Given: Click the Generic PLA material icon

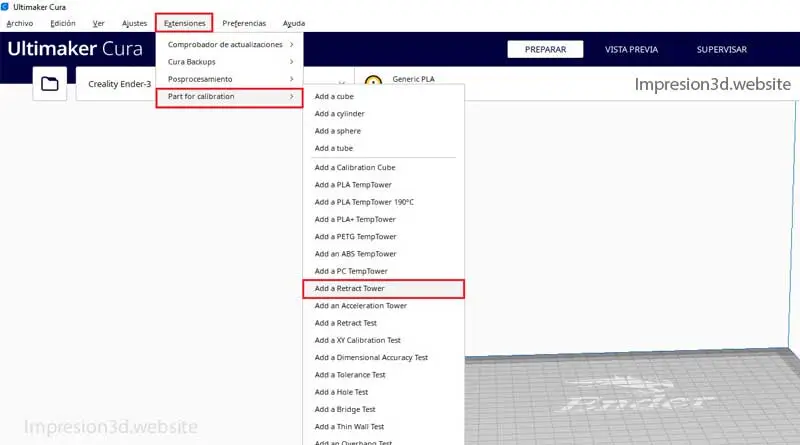Looking at the screenshot, I should click(373, 81).
